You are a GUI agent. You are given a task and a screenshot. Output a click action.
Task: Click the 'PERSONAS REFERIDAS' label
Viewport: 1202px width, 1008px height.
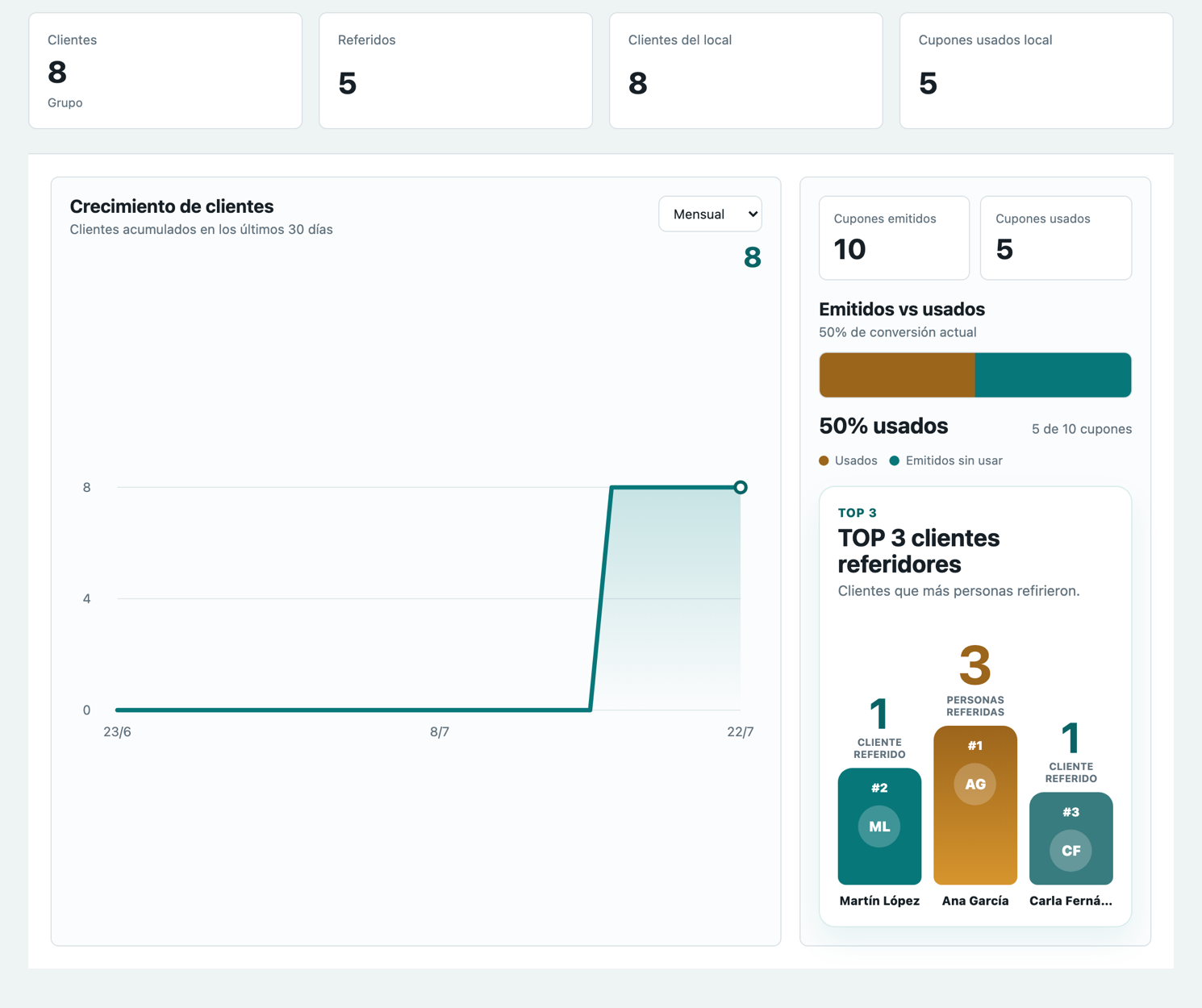975,706
